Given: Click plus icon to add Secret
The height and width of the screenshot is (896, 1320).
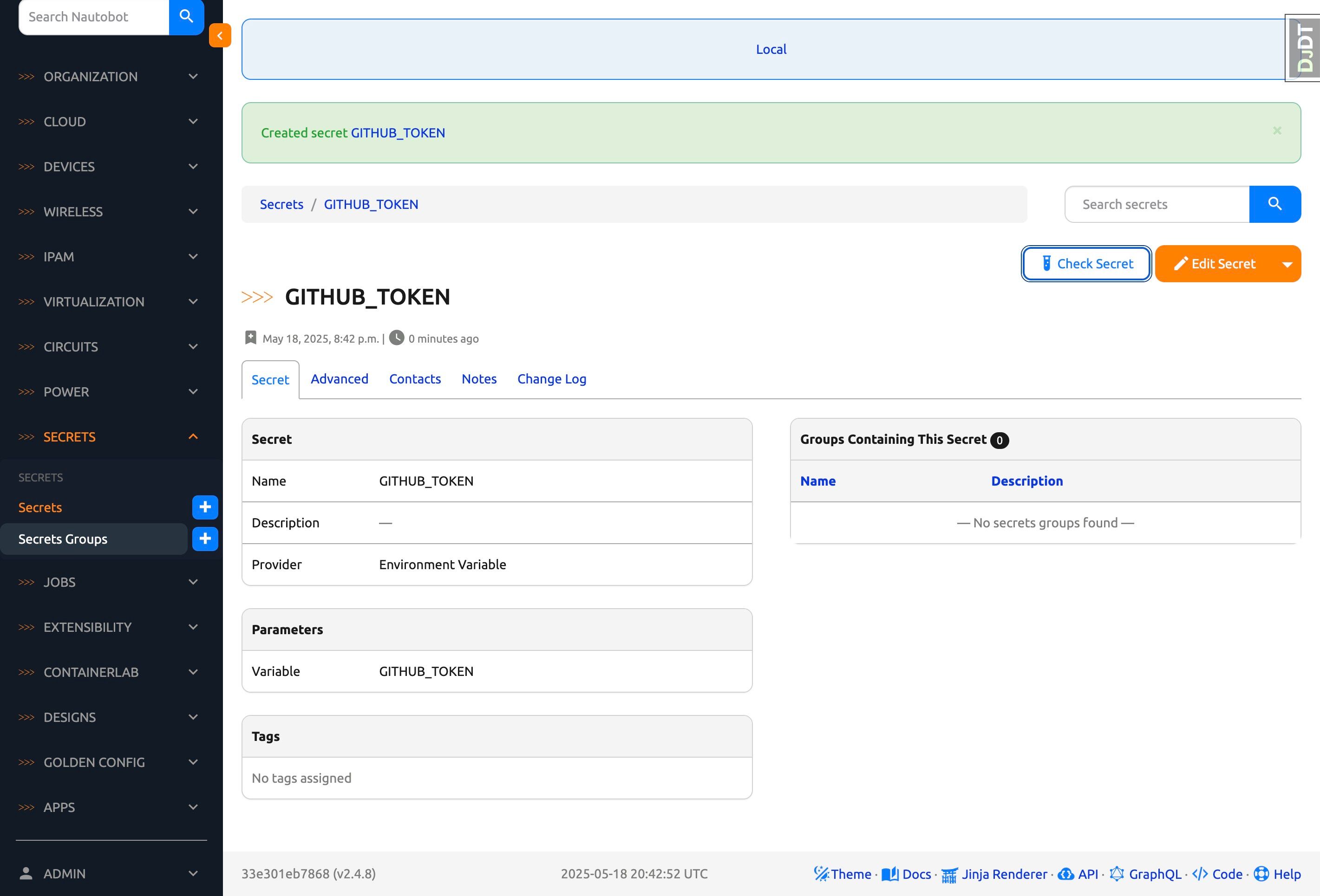Looking at the screenshot, I should (205, 507).
